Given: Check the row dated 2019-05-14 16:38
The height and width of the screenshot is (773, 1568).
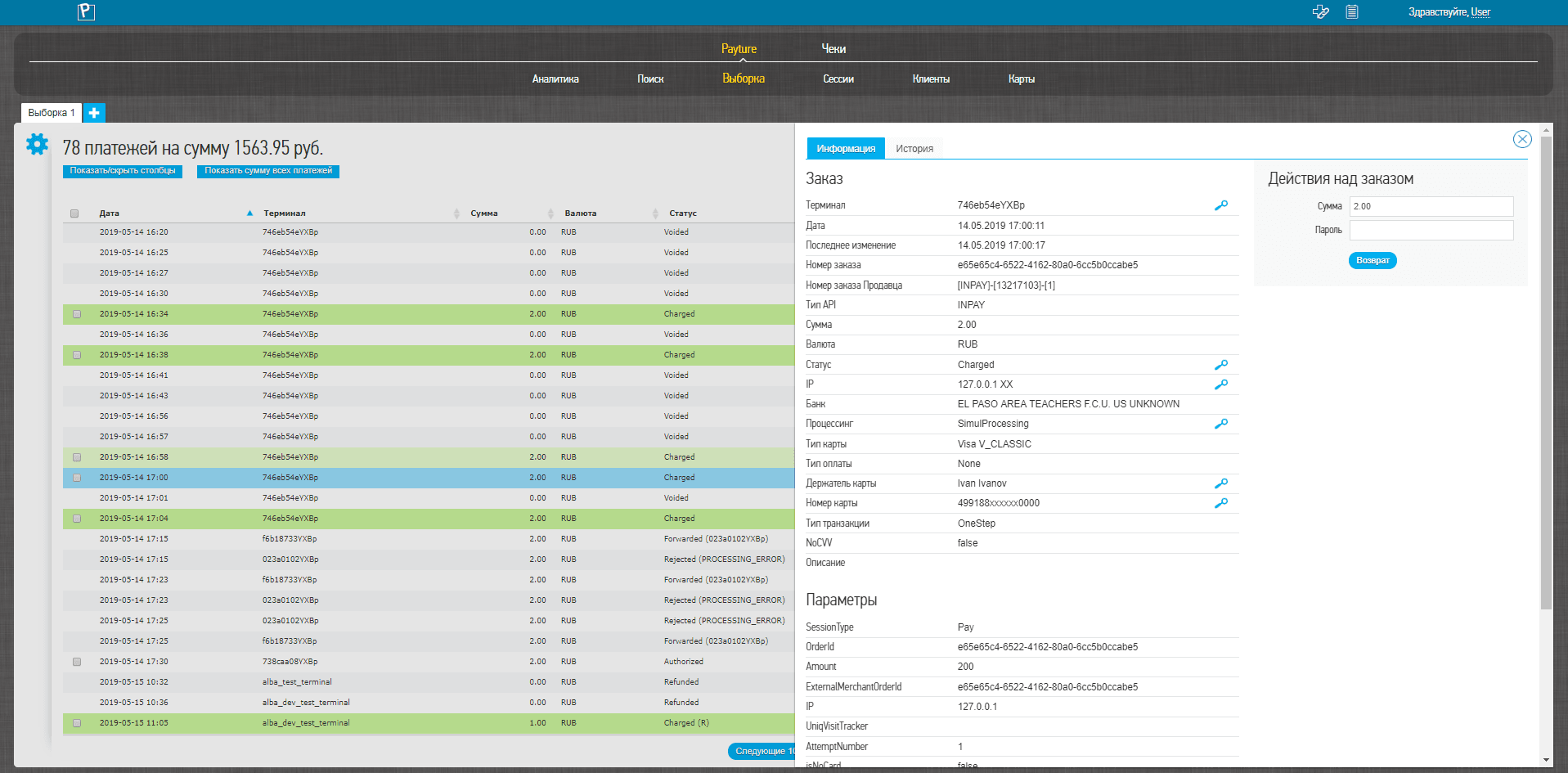Looking at the screenshot, I should (77, 355).
